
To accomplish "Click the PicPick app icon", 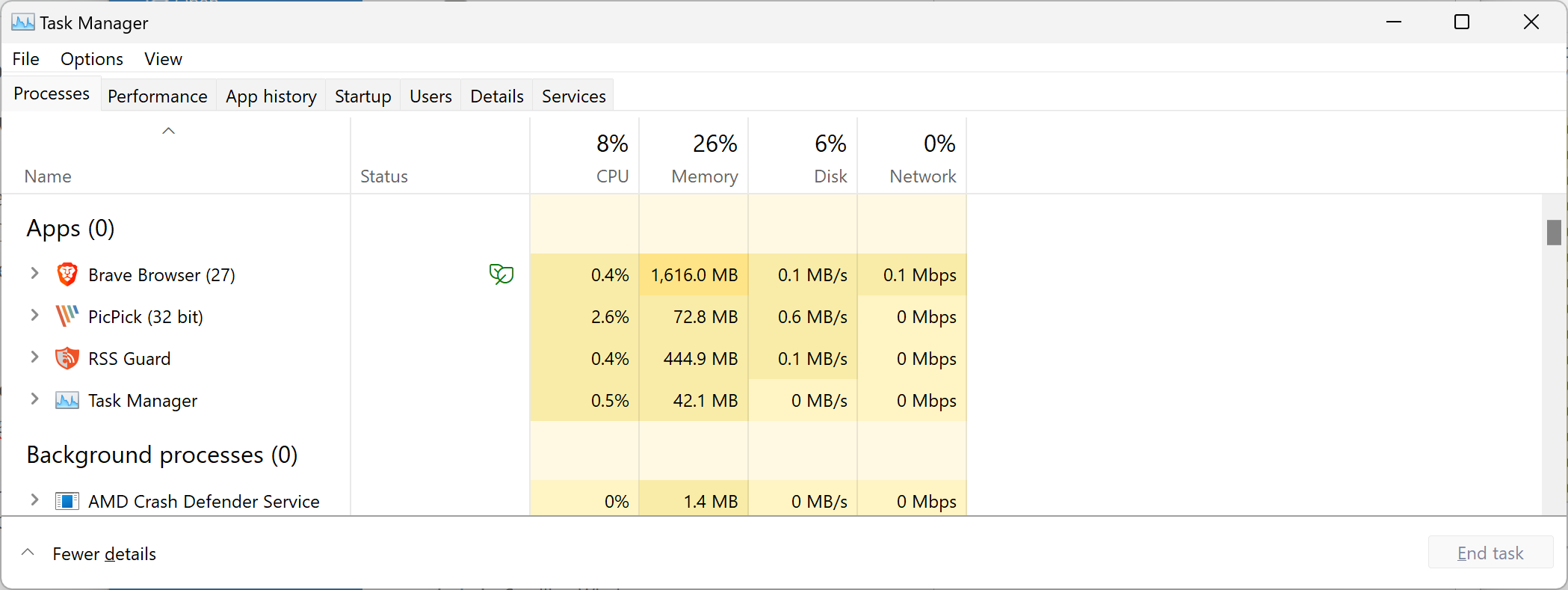I will click(x=67, y=316).
